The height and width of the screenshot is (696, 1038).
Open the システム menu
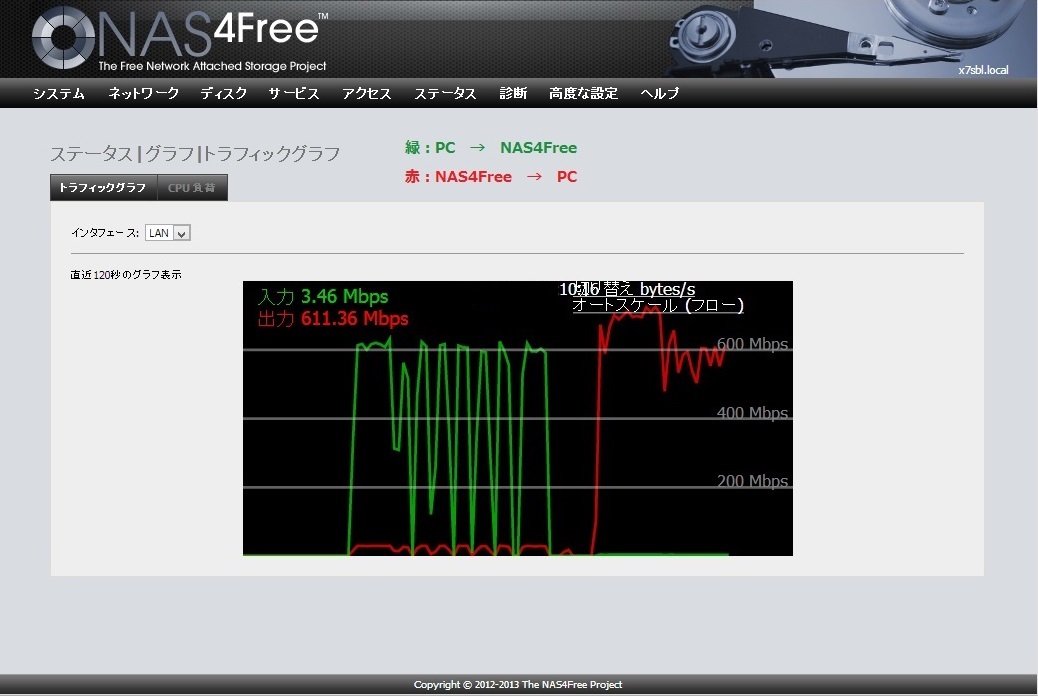coord(59,93)
